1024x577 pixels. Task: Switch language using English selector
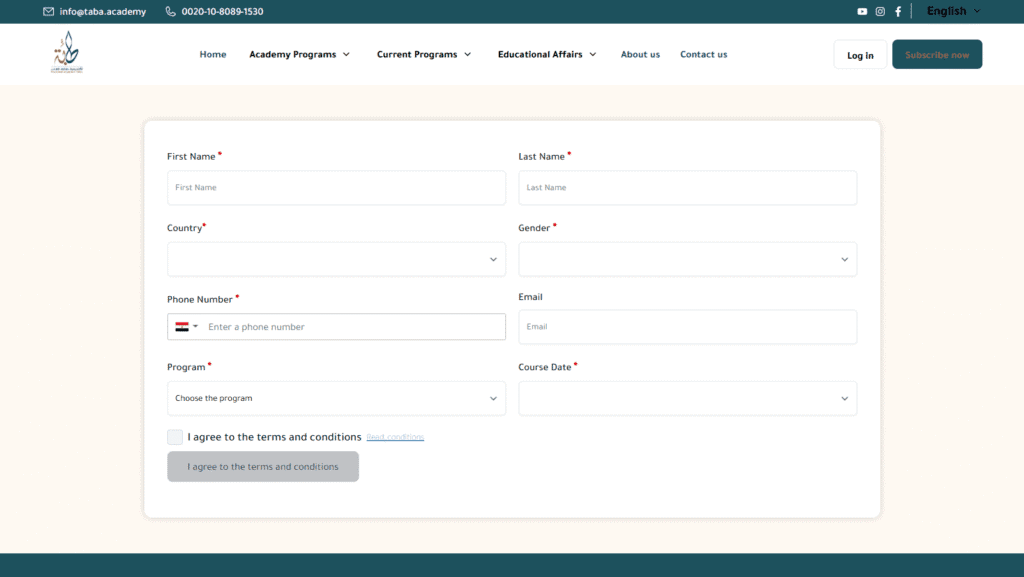pos(953,12)
